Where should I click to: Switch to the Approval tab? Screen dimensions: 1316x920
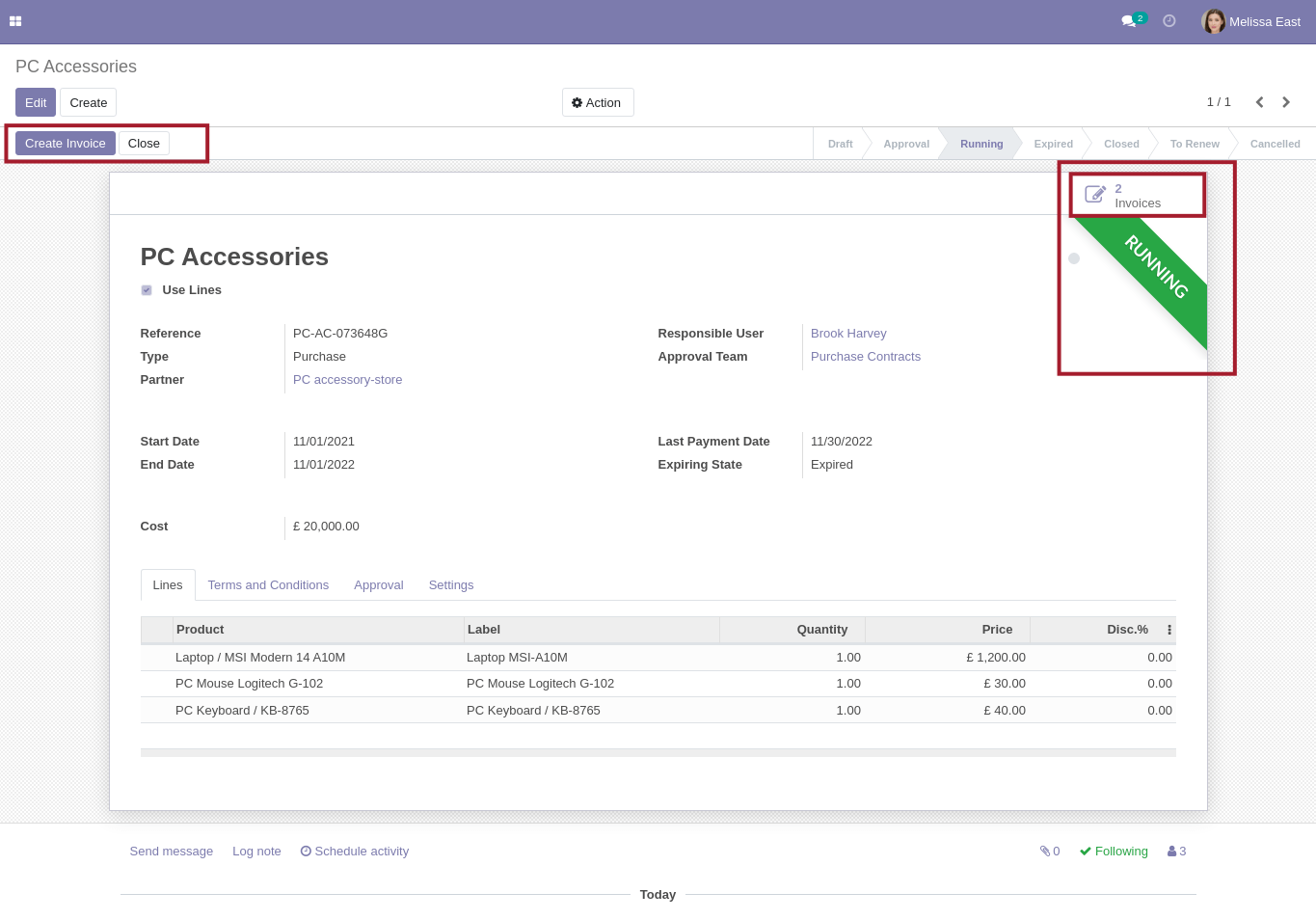click(378, 585)
